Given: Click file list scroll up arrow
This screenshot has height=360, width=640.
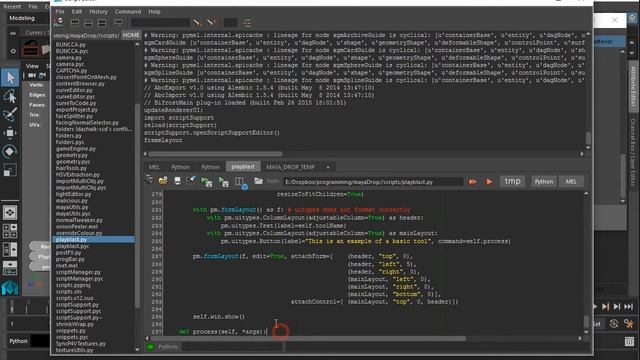Looking at the screenshot, I should click(137, 44).
